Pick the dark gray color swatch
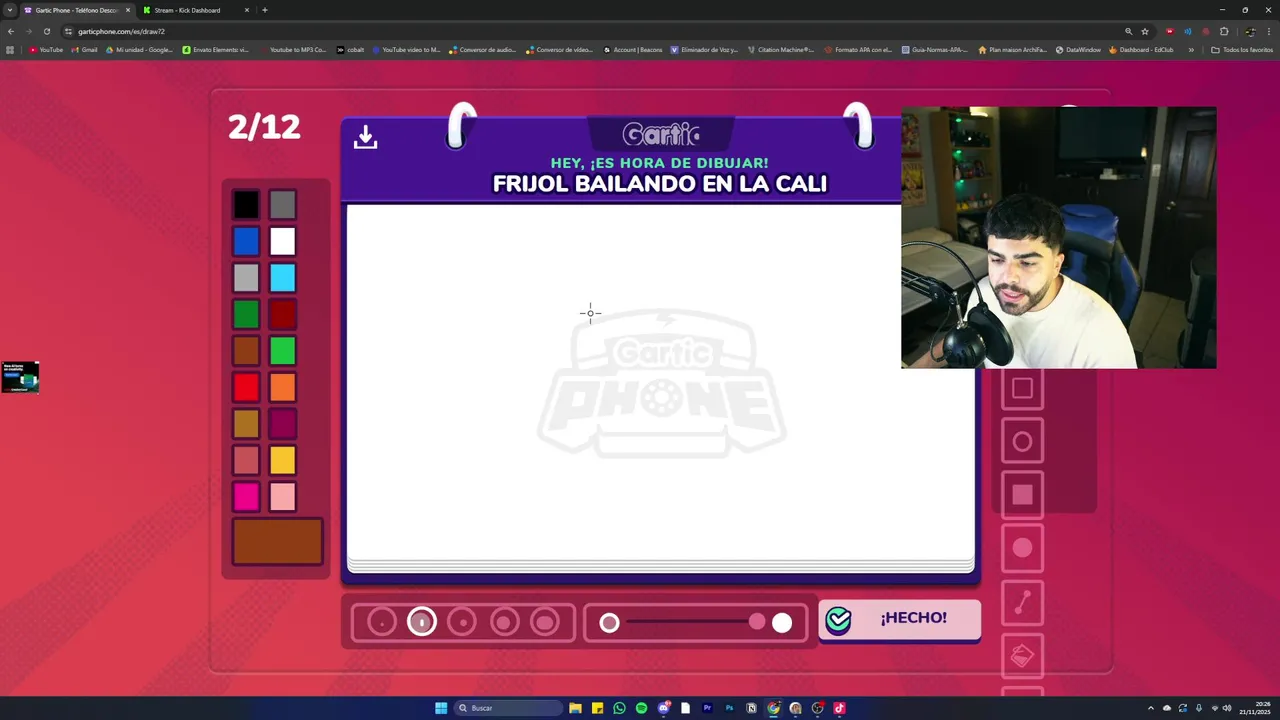1280x720 pixels. pyautogui.click(x=283, y=205)
